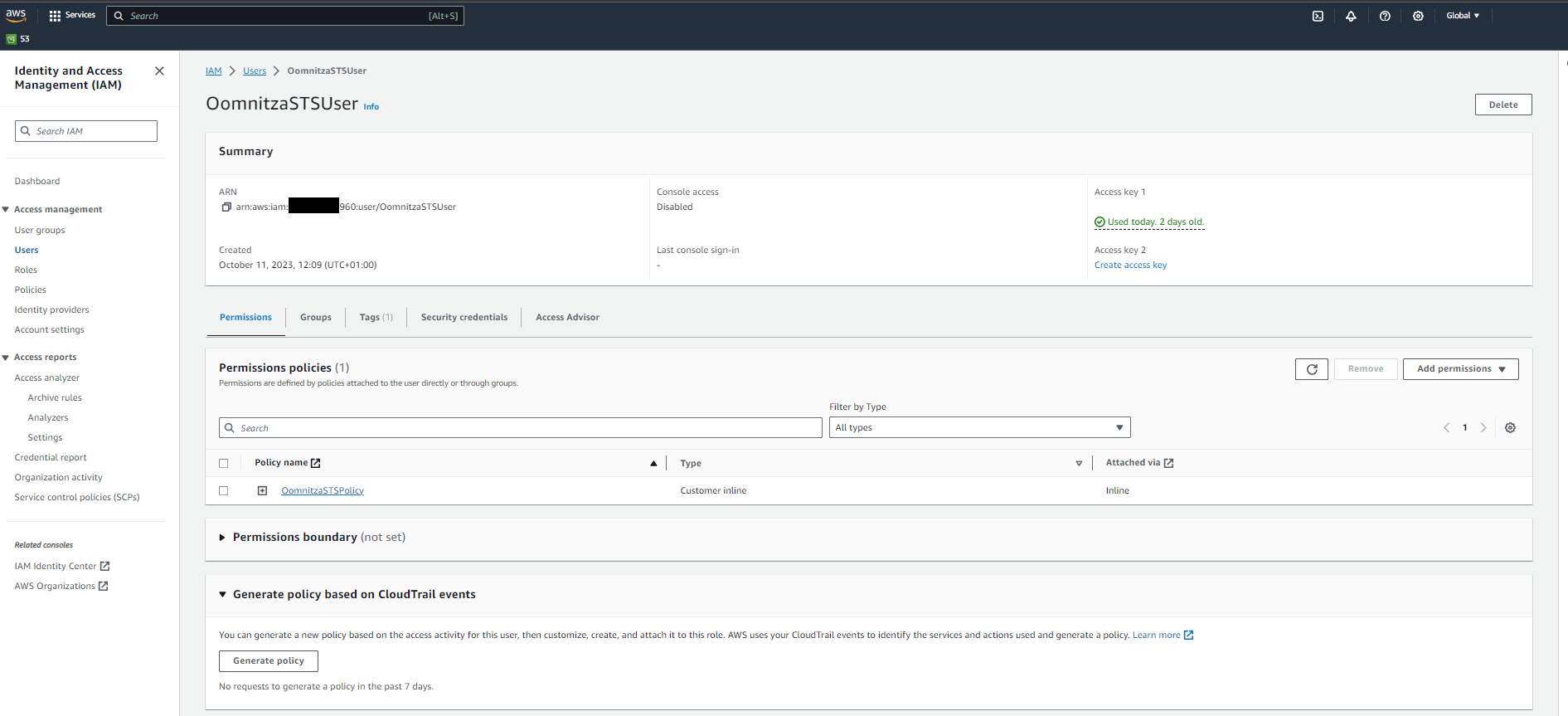This screenshot has width=1568, height=716.
Task: Open Policies in sidebar
Action: point(30,290)
